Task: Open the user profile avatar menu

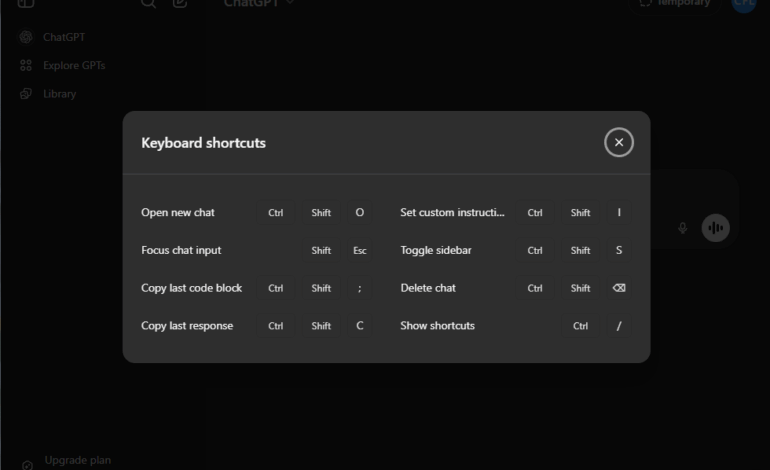Action: pyautogui.click(x=744, y=3)
